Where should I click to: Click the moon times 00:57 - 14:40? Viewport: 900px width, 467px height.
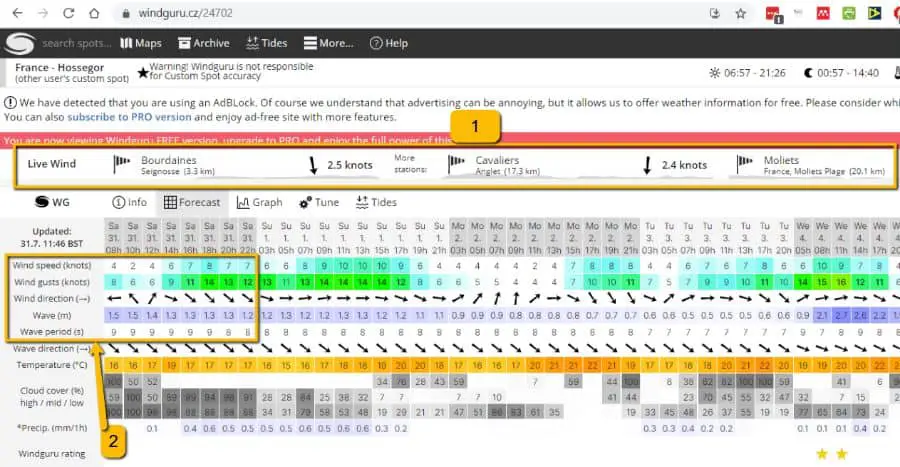[x=841, y=73]
